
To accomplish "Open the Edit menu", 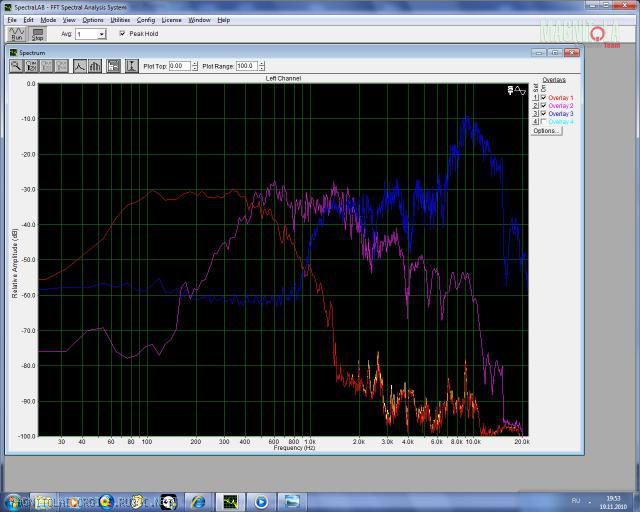I will [28, 20].
